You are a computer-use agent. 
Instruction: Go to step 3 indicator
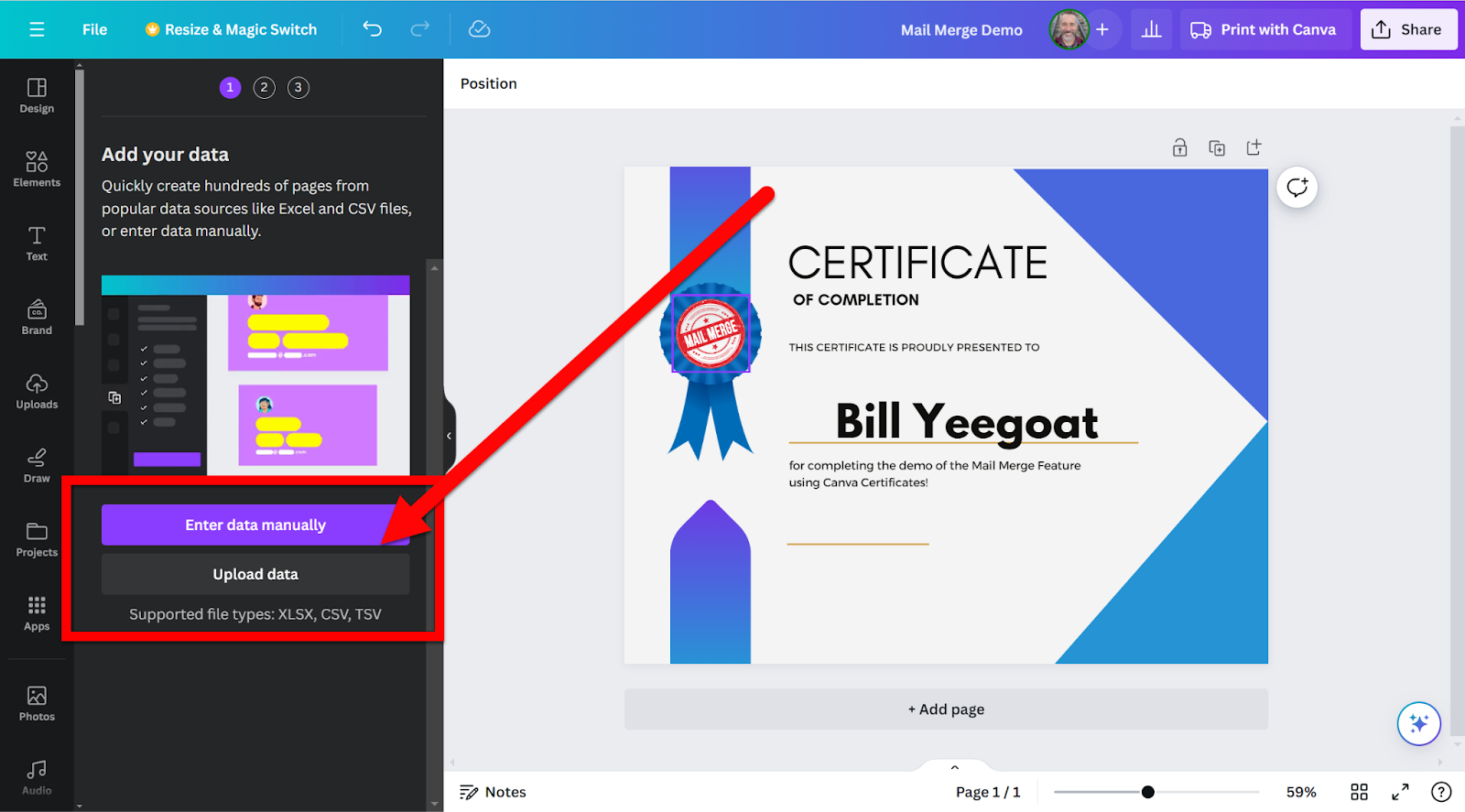[298, 88]
